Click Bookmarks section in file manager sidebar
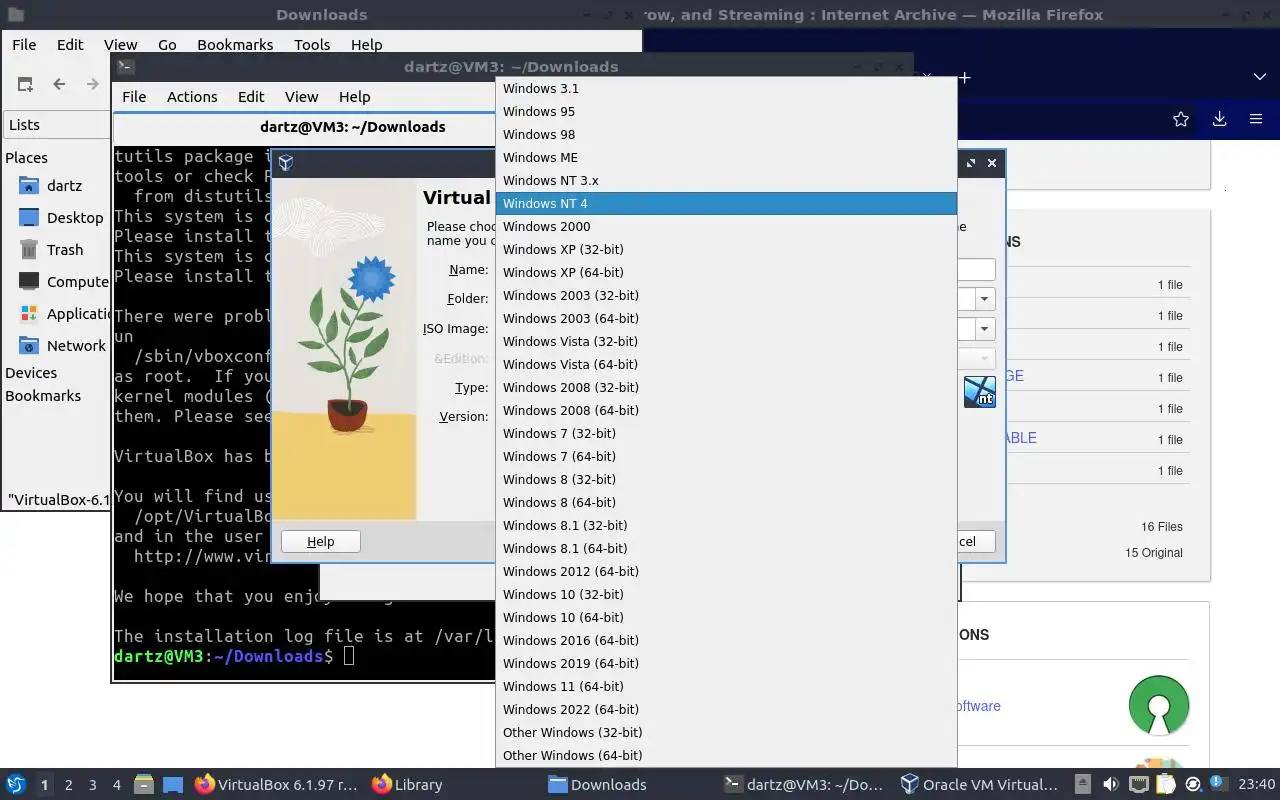 (x=43, y=396)
